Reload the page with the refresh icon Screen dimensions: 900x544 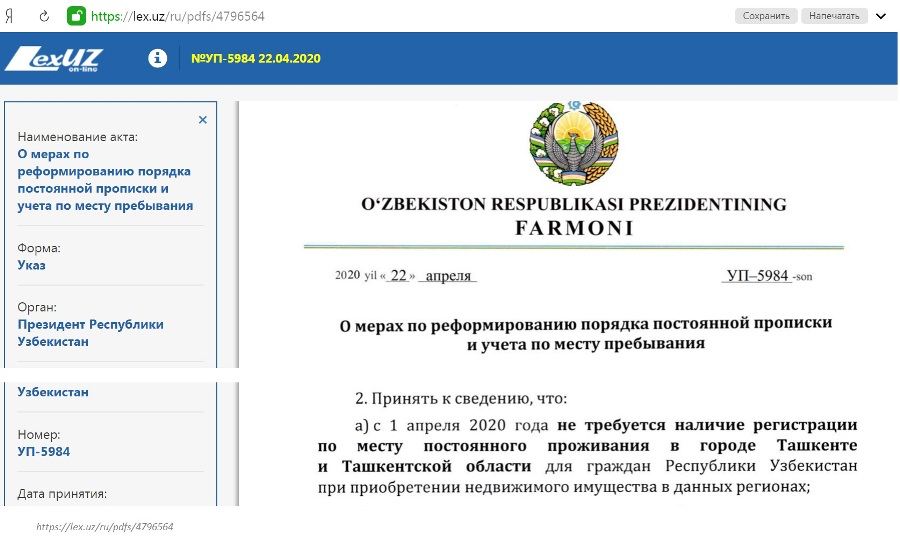[43, 16]
